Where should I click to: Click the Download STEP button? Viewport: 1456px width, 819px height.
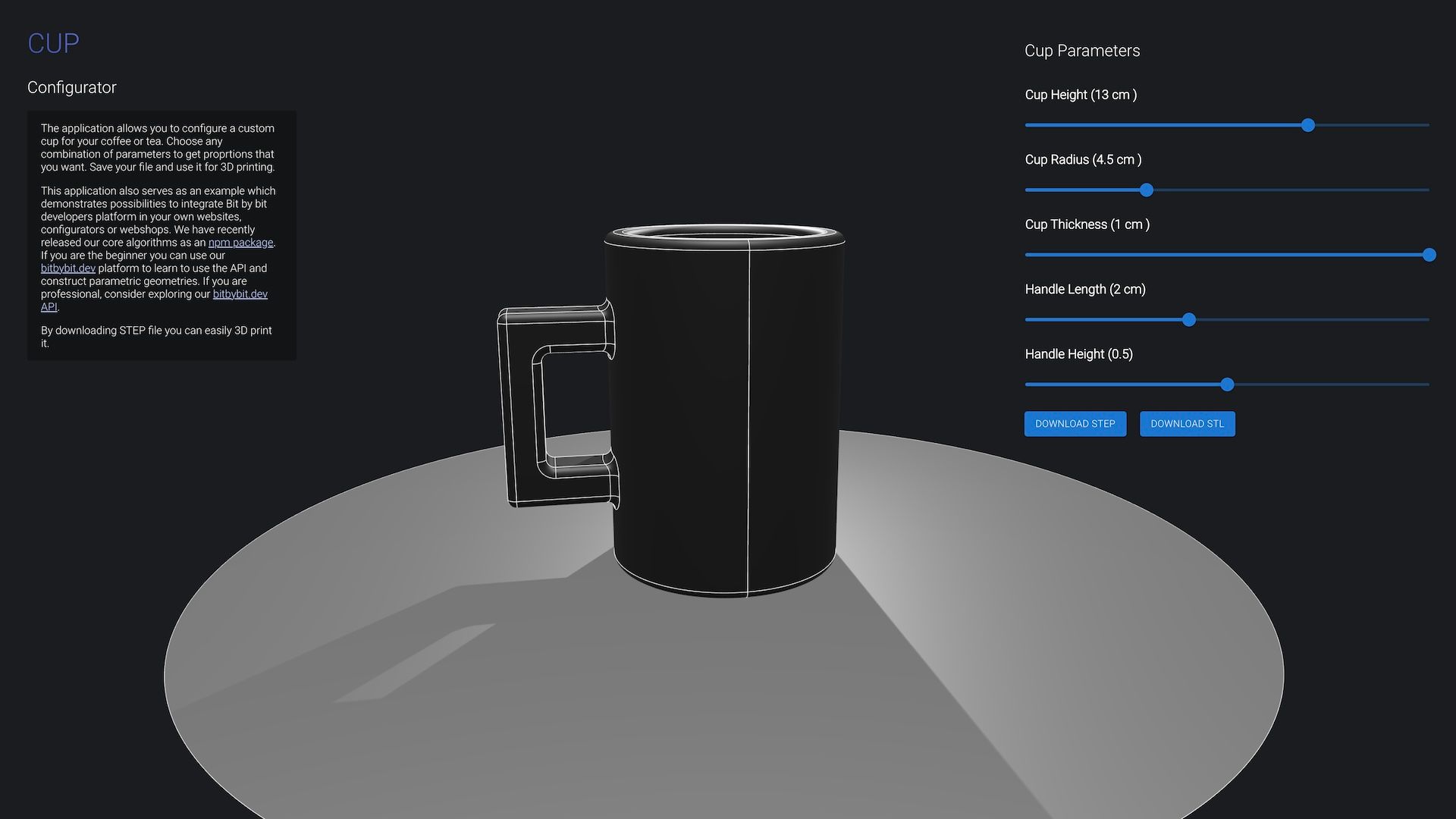point(1075,424)
